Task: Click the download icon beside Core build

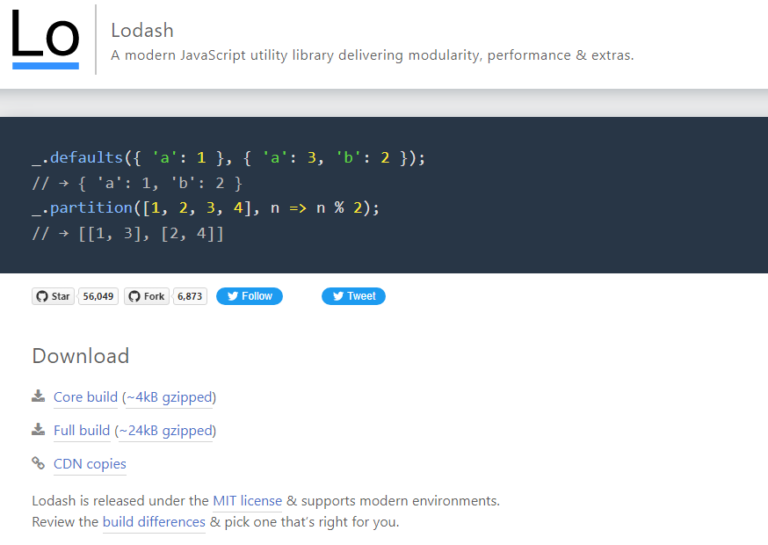Action: click(38, 397)
